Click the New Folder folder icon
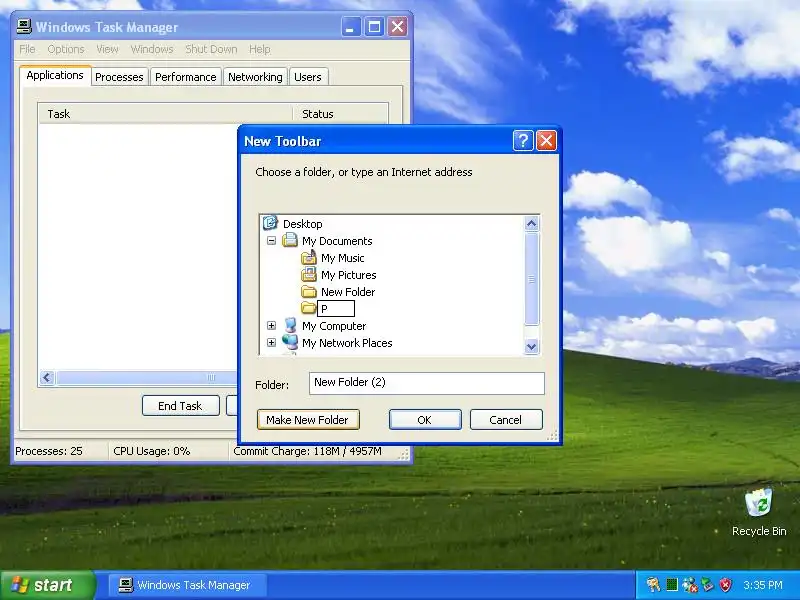 (x=309, y=291)
